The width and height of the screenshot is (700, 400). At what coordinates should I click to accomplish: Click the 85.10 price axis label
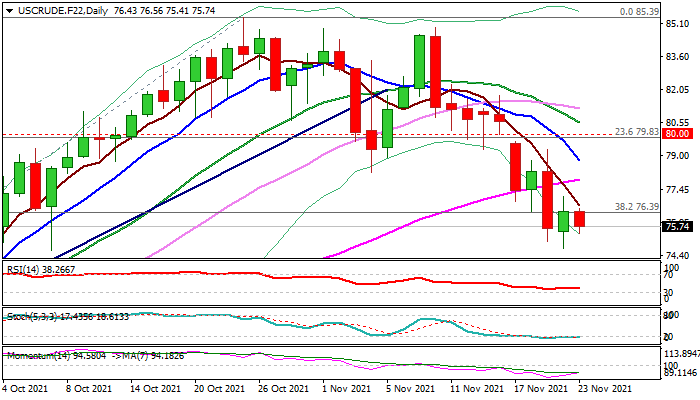point(677,24)
